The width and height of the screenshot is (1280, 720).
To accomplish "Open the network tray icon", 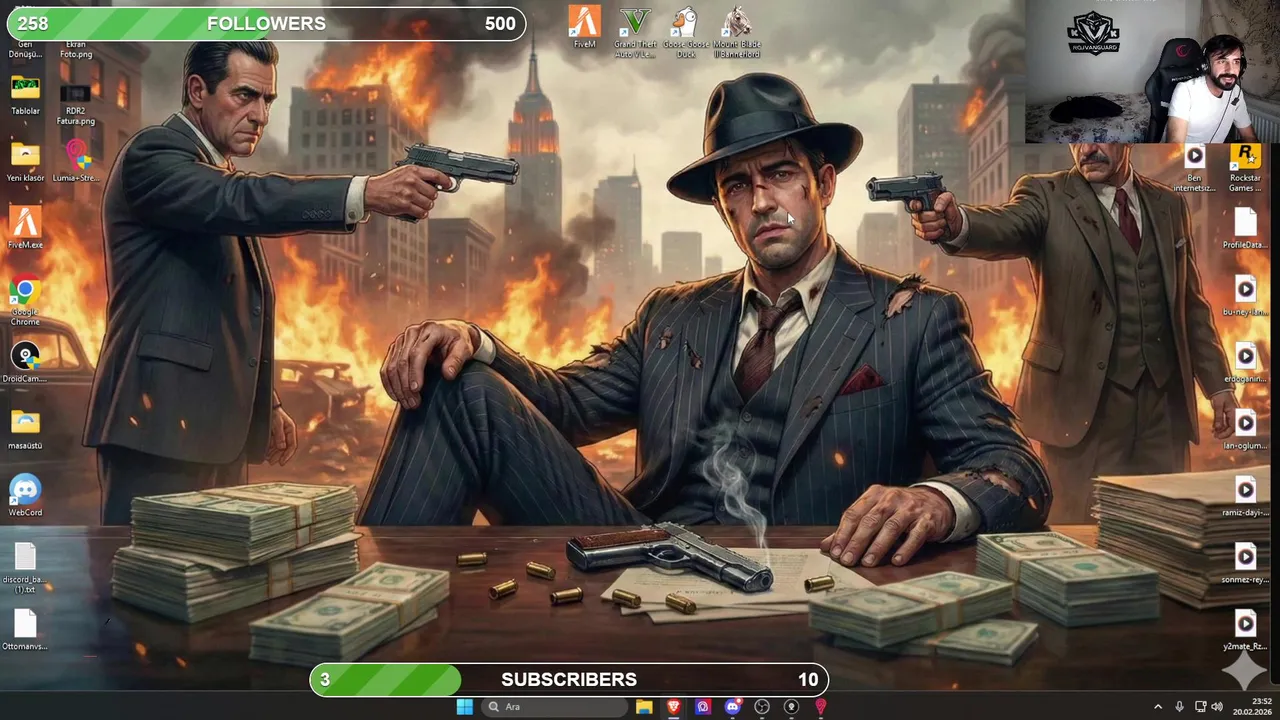I will tap(1200, 707).
